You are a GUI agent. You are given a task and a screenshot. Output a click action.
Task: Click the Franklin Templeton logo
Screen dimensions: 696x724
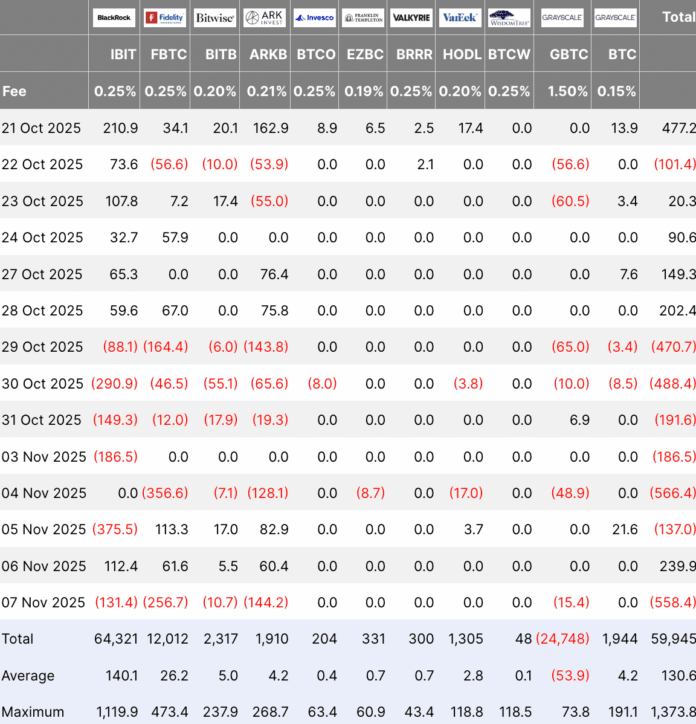362,18
